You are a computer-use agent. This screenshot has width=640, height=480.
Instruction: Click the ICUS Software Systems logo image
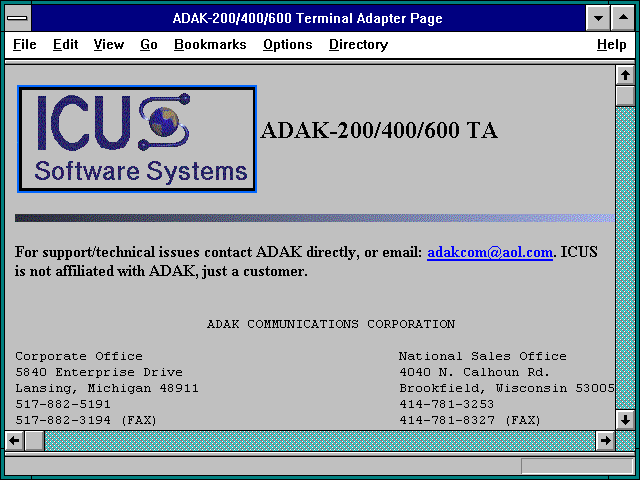137,139
